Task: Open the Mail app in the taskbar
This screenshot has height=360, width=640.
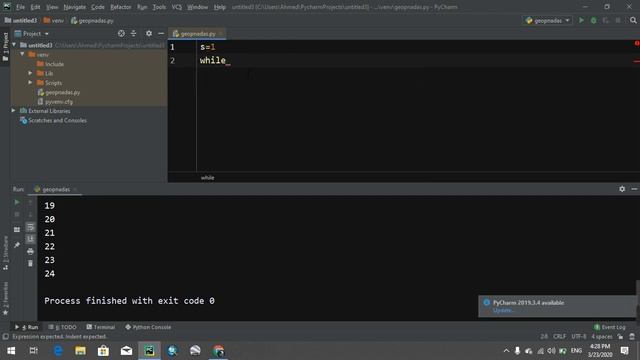Action: 126,351
